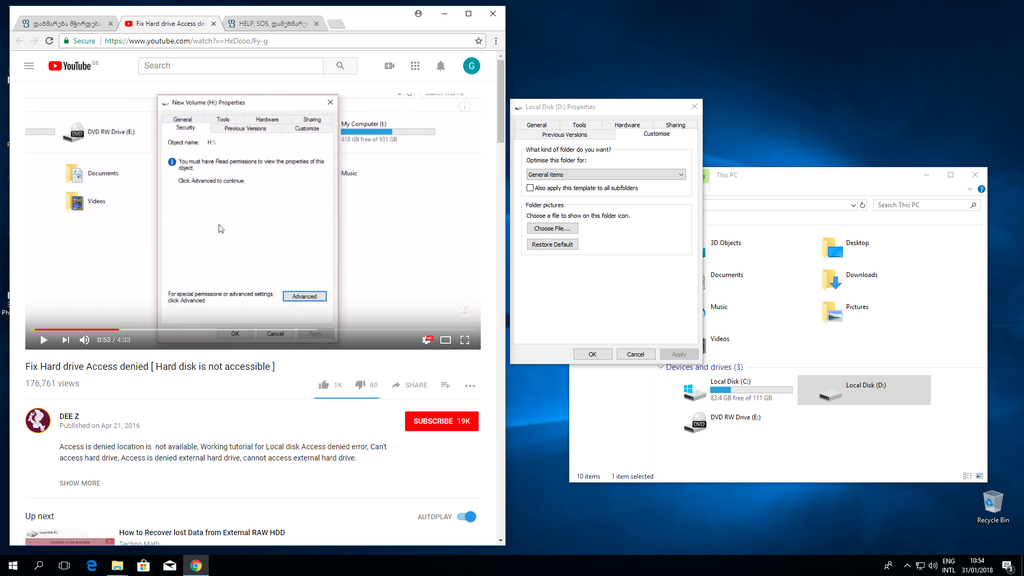Image resolution: width=1024 pixels, height=576 pixels.
Task: Click the 'Search This PC' field
Action: click(926, 205)
